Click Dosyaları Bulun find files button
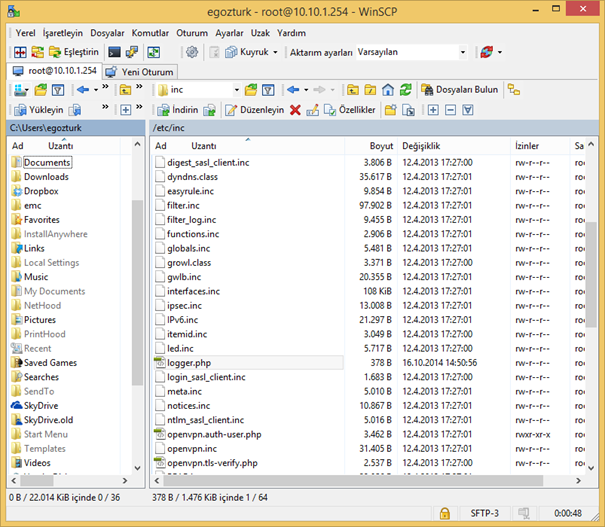Screen dimensions: 605x527 coord(460,90)
